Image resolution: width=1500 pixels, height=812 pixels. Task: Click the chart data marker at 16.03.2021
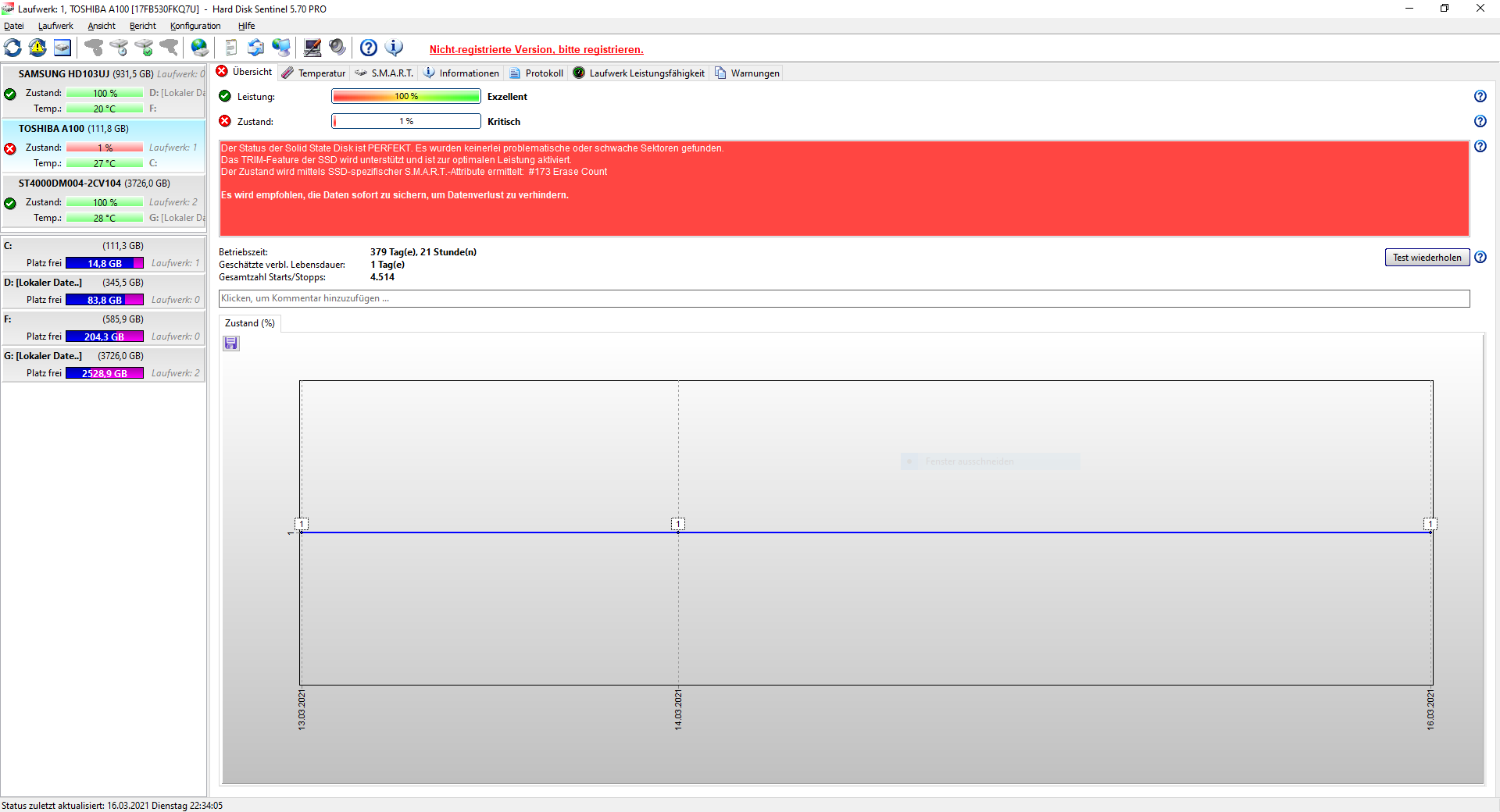tap(1430, 524)
